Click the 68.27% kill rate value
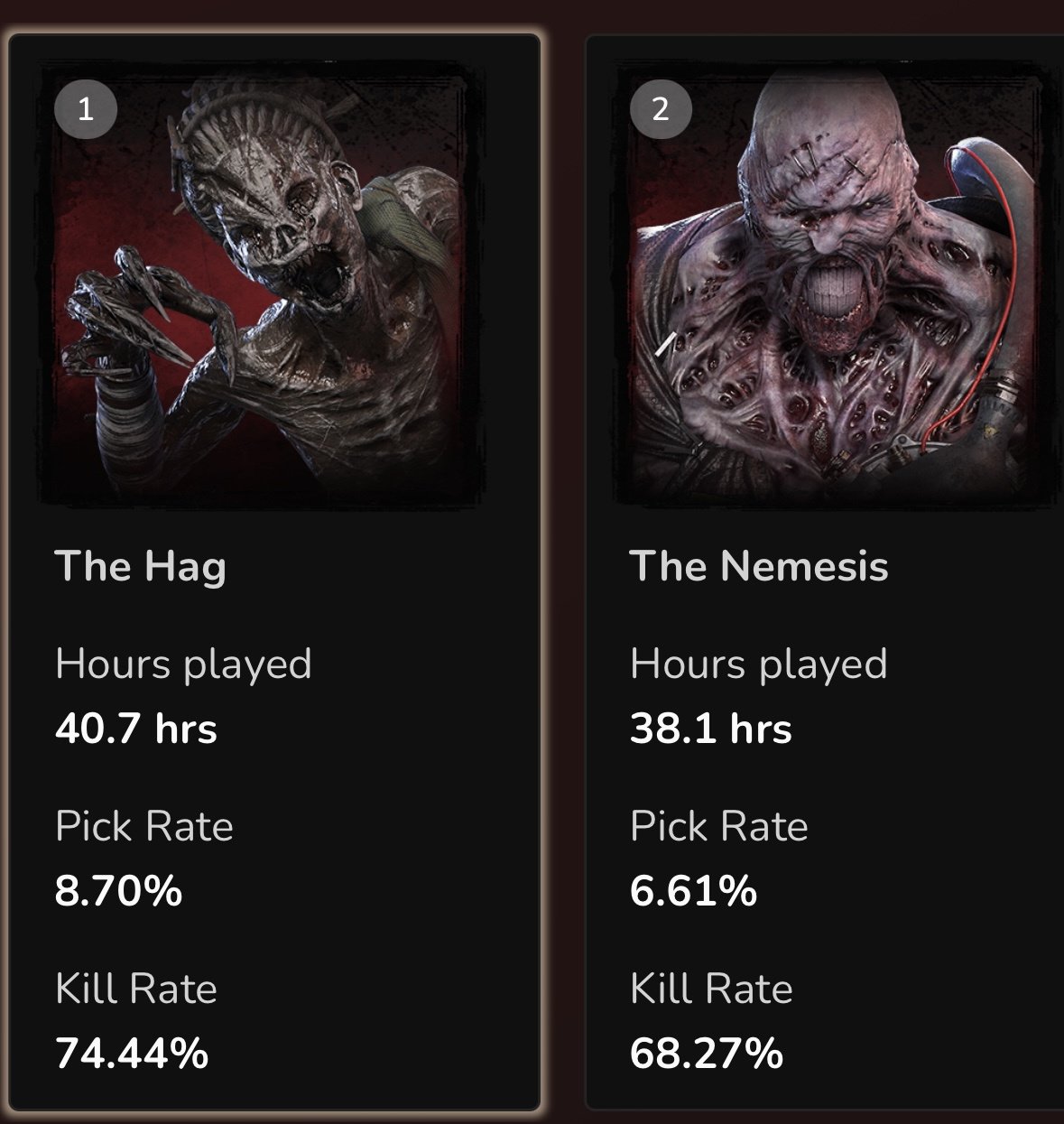Viewport: 1064px width, 1124px height. coord(707,1054)
